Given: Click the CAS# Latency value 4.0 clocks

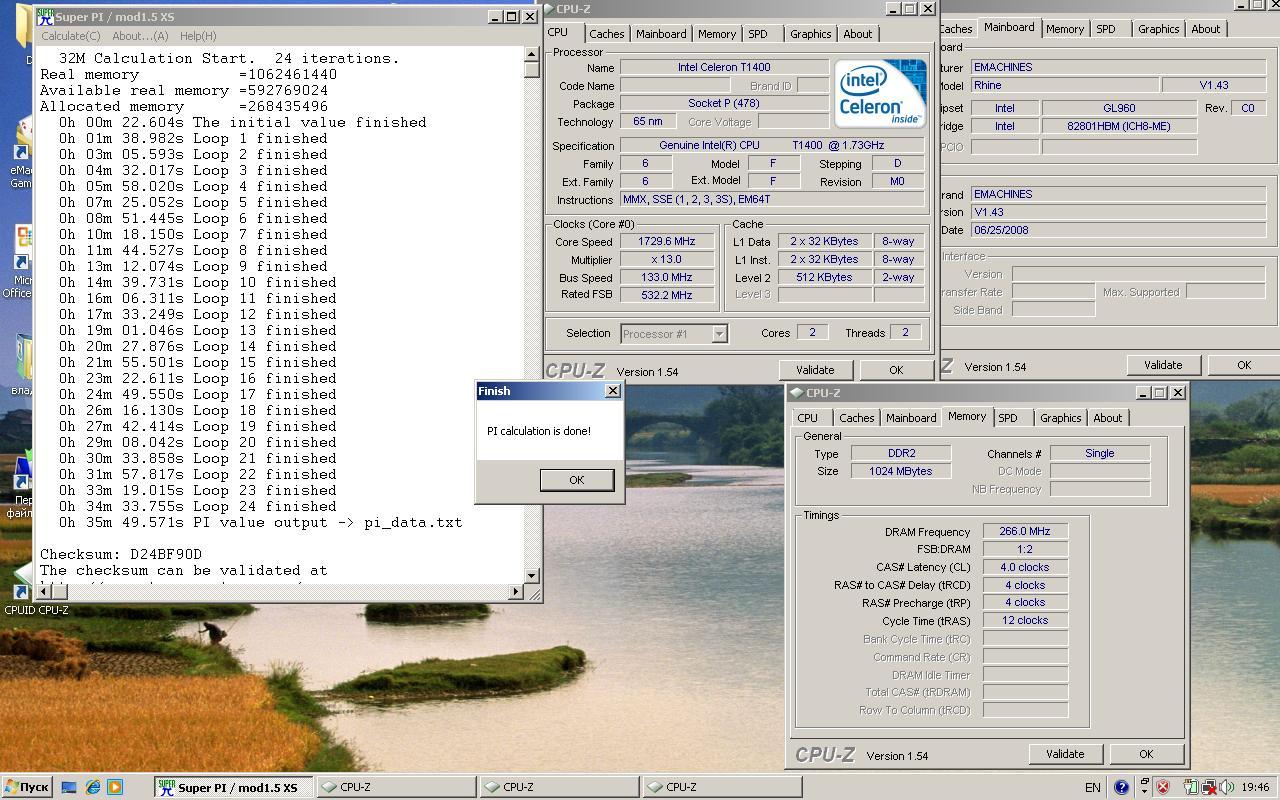Looking at the screenshot, I should pos(1025,567).
